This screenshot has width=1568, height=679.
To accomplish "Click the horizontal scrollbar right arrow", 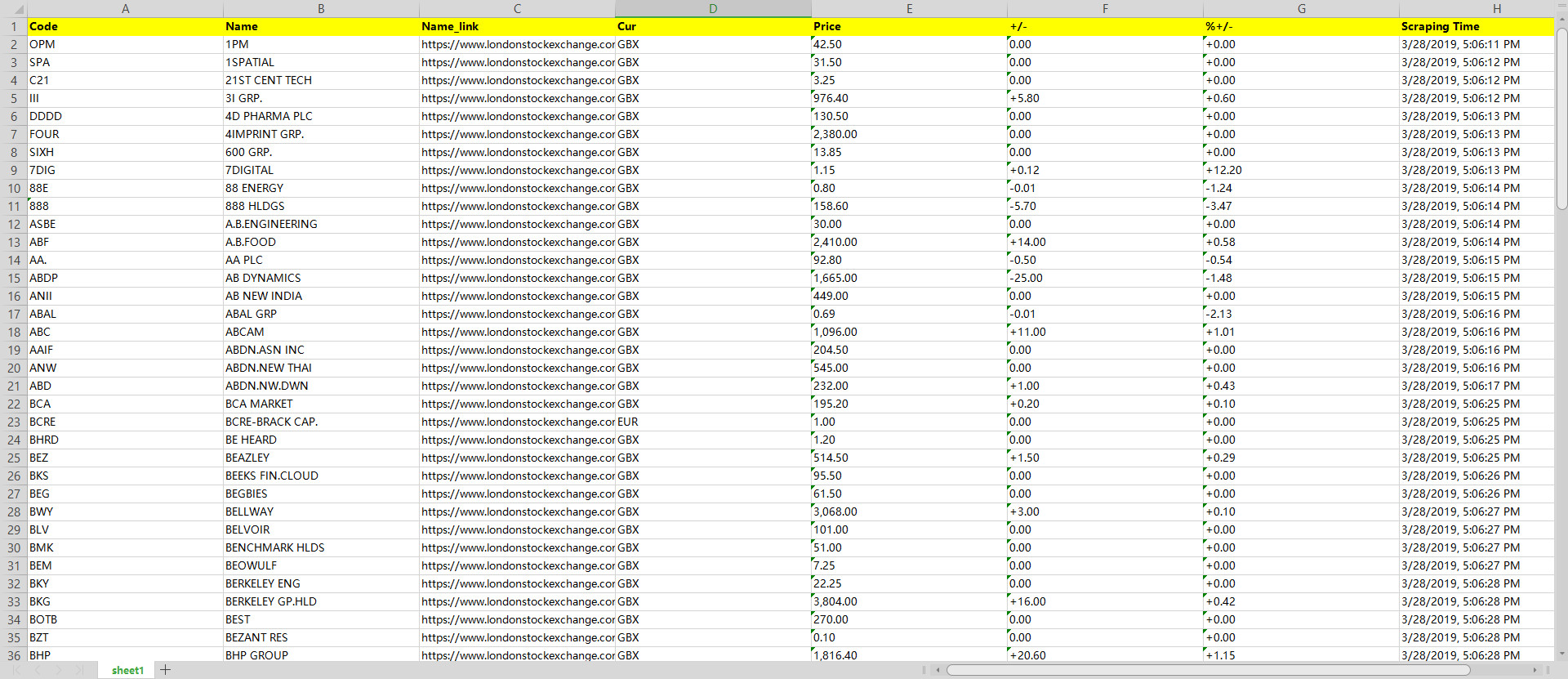I will click(1535, 670).
